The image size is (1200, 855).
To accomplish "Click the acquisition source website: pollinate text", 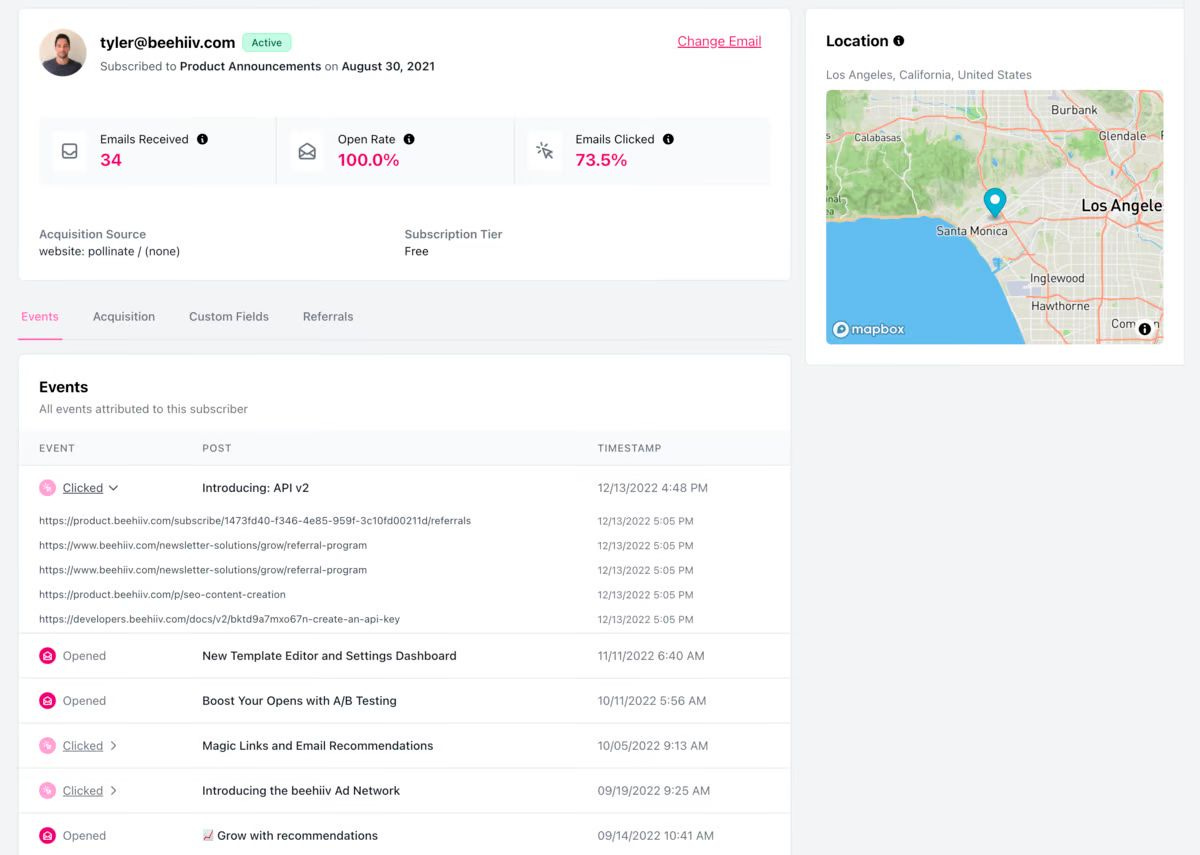I will coord(110,252).
